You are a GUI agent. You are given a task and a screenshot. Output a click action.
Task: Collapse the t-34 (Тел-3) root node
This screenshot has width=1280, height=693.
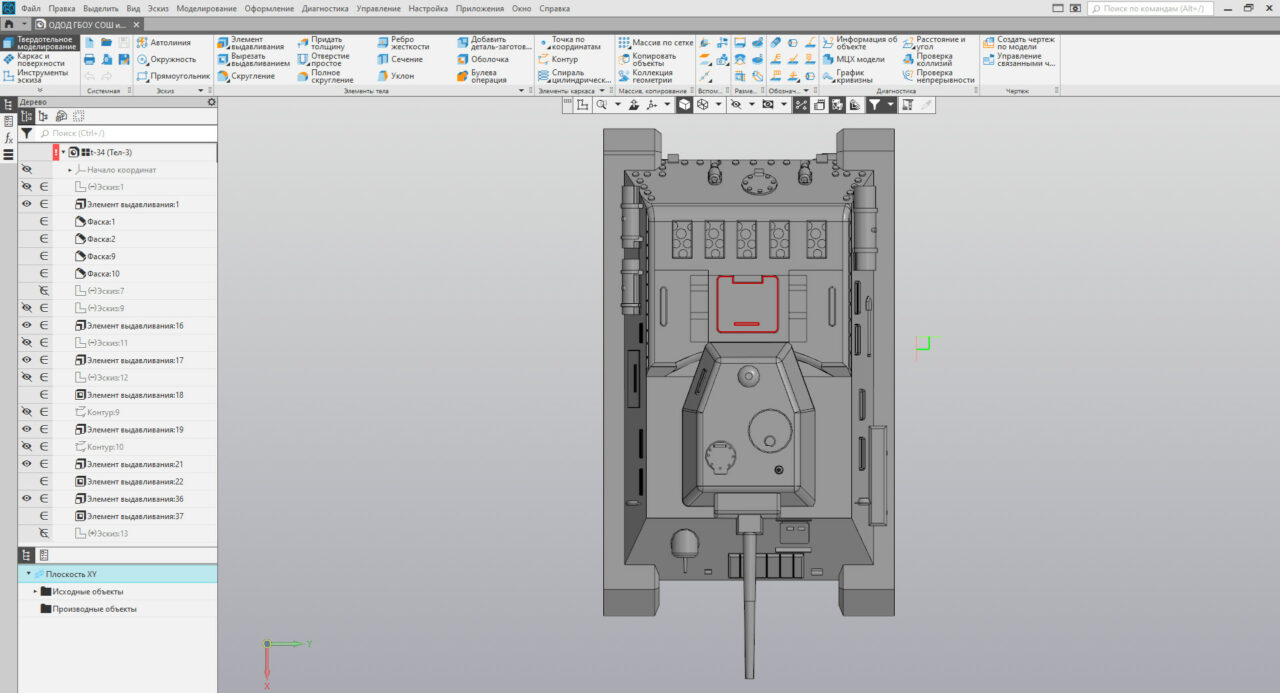pos(63,152)
